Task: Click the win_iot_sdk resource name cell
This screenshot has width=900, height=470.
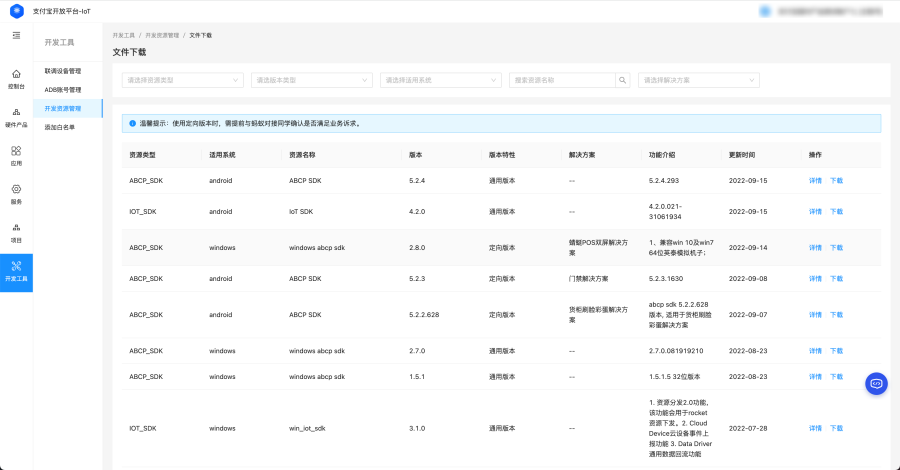Action: [x=307, y=429]
